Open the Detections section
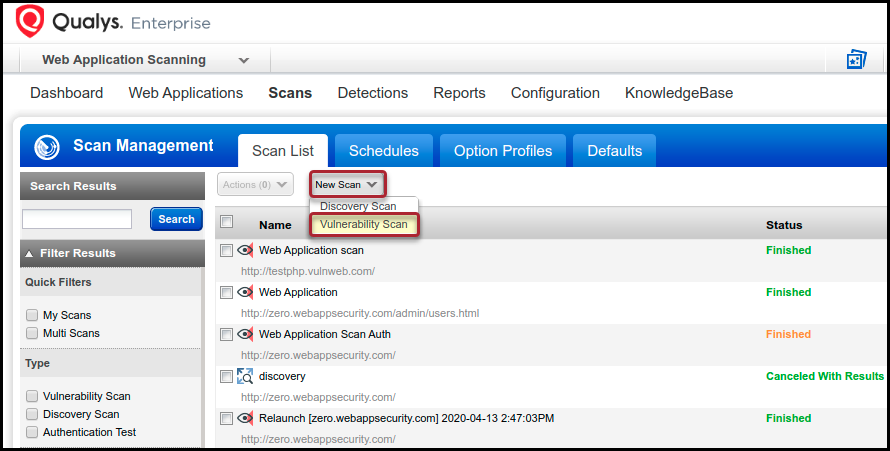 tap(372, 93)
